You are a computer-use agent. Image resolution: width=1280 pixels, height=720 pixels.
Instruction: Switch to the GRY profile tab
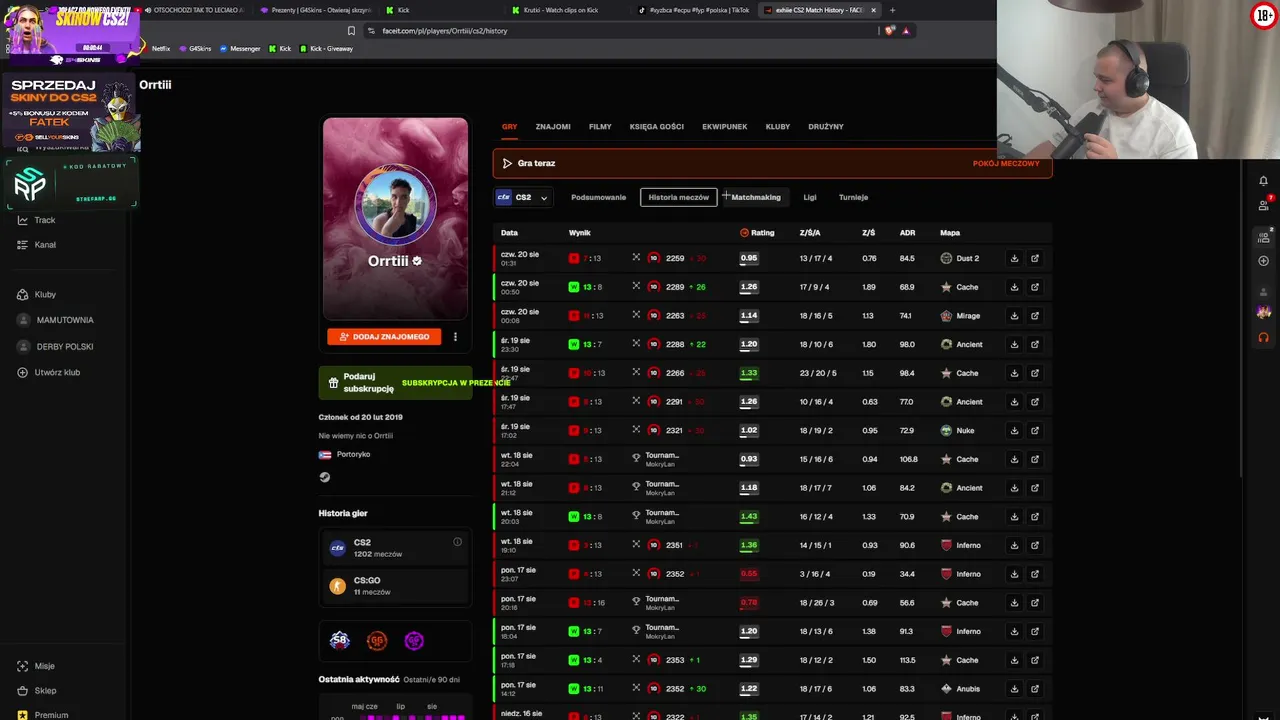(510, 127)
